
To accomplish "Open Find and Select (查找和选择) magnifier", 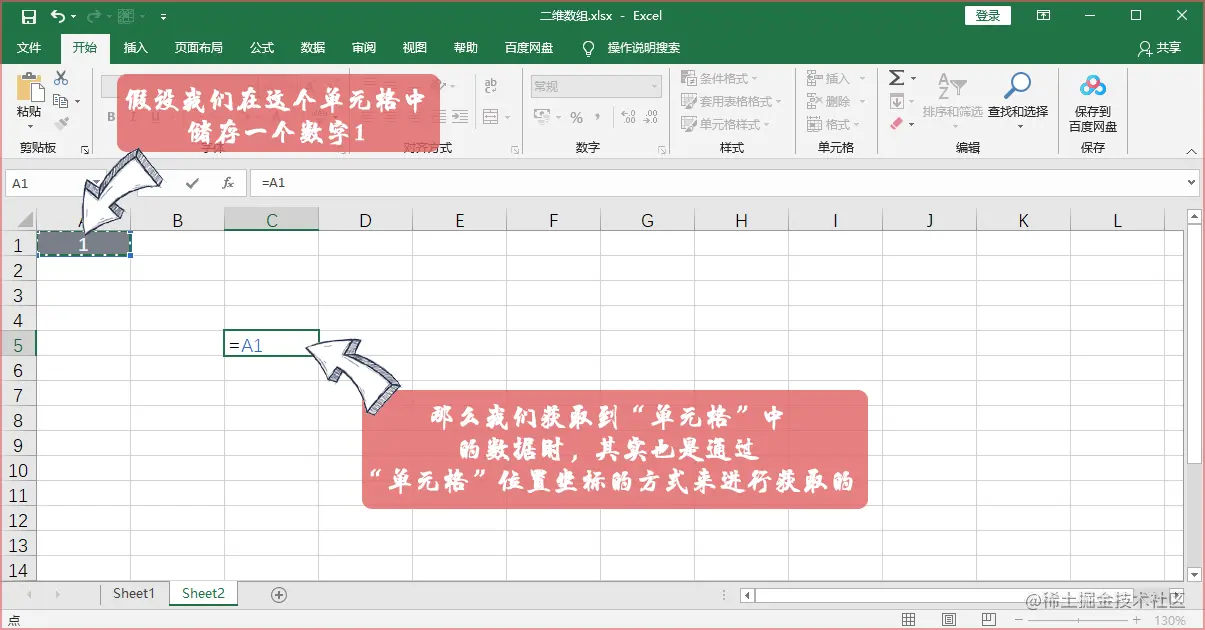I will (1018, 99).
